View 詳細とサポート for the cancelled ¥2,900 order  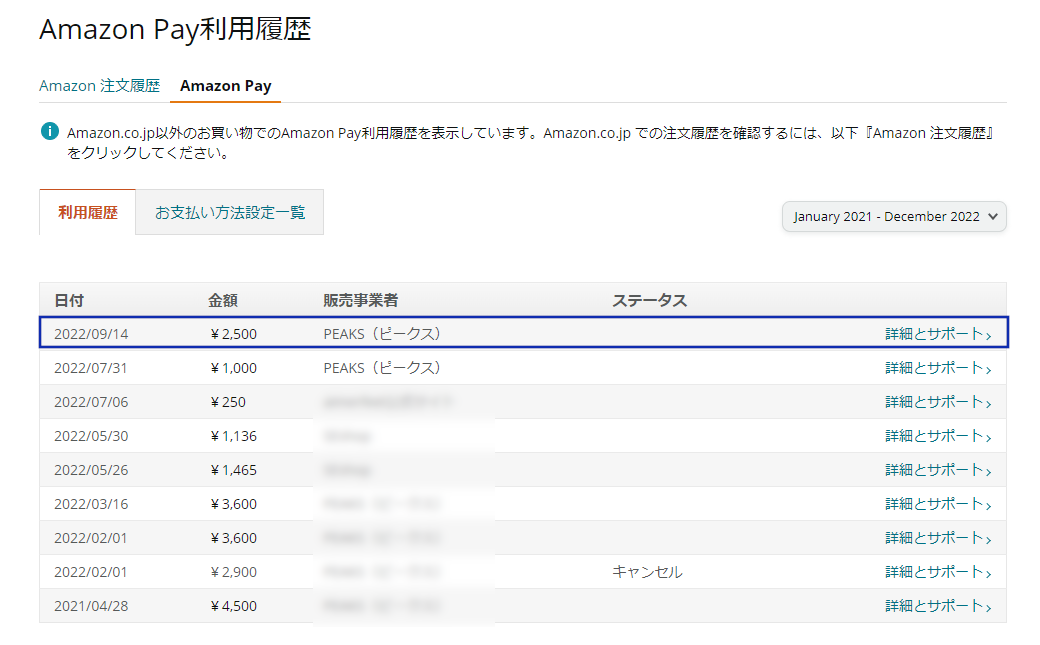coord(938,571)
